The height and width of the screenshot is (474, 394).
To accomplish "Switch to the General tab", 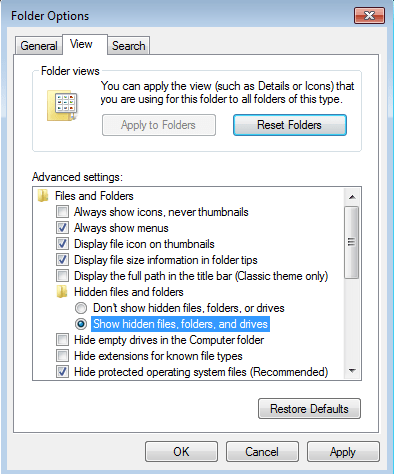I will pyautogui.click(x=39, y=46).
